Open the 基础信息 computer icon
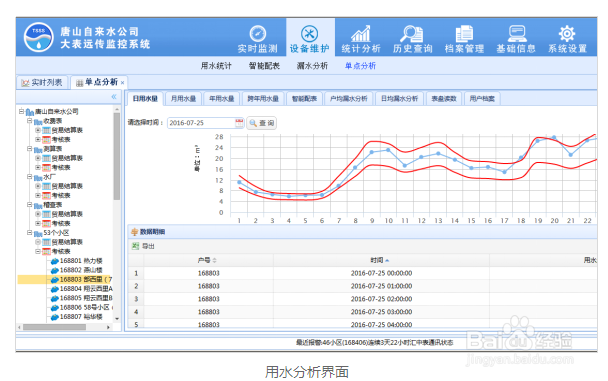608x381 pixels. (x=516, y=34)
